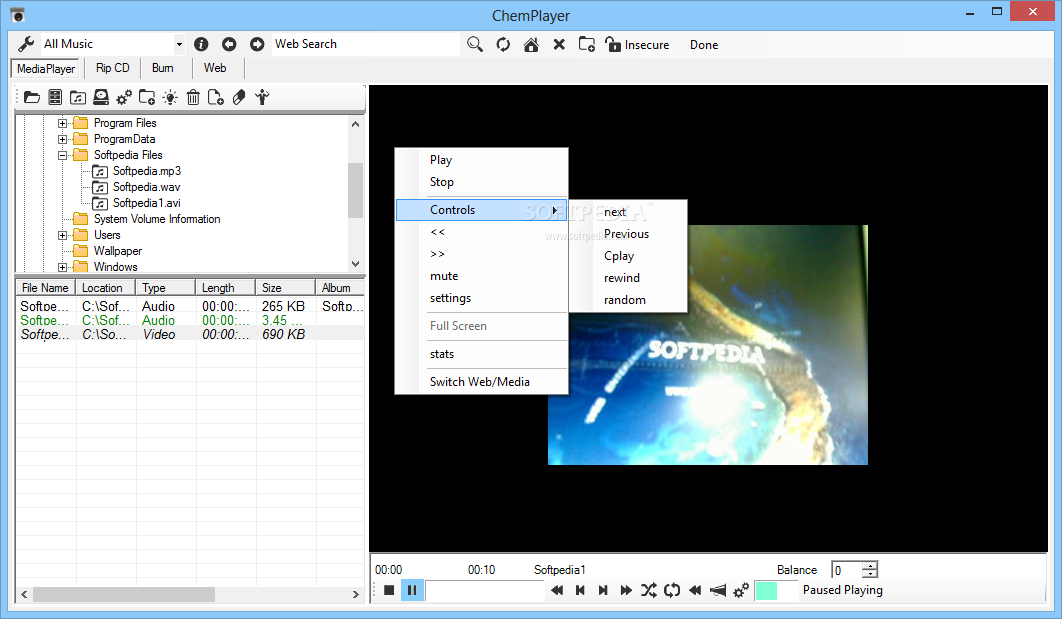The width and height of the screenshot is (1062, 619).
Task: Click the Length column header
Action: [226, 288]
